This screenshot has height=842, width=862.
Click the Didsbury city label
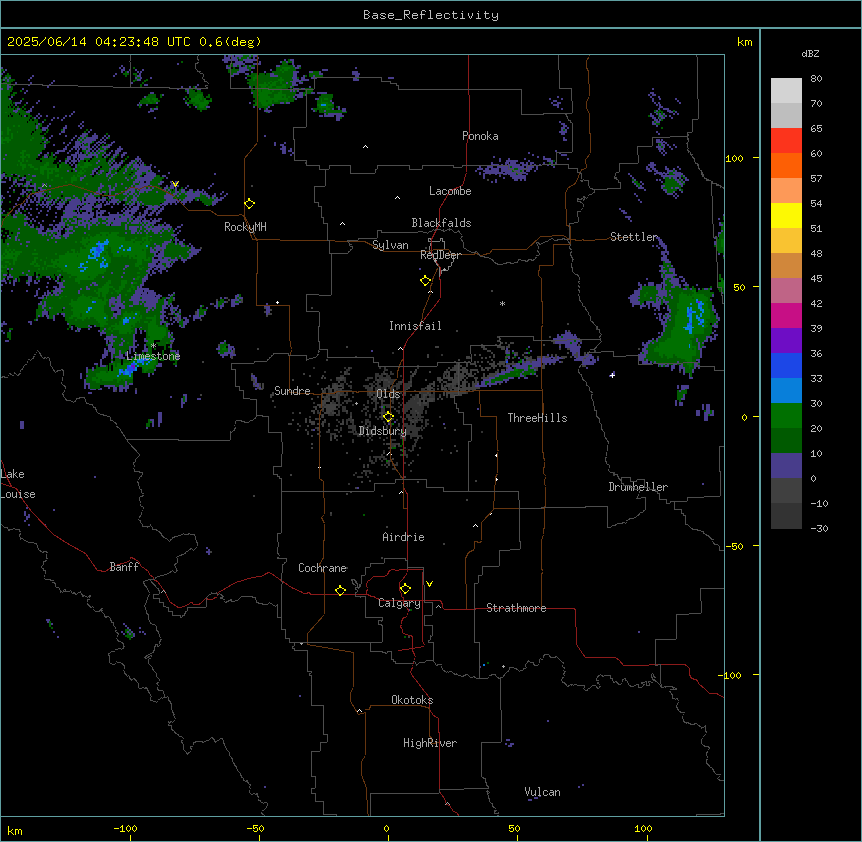(383, 431)
